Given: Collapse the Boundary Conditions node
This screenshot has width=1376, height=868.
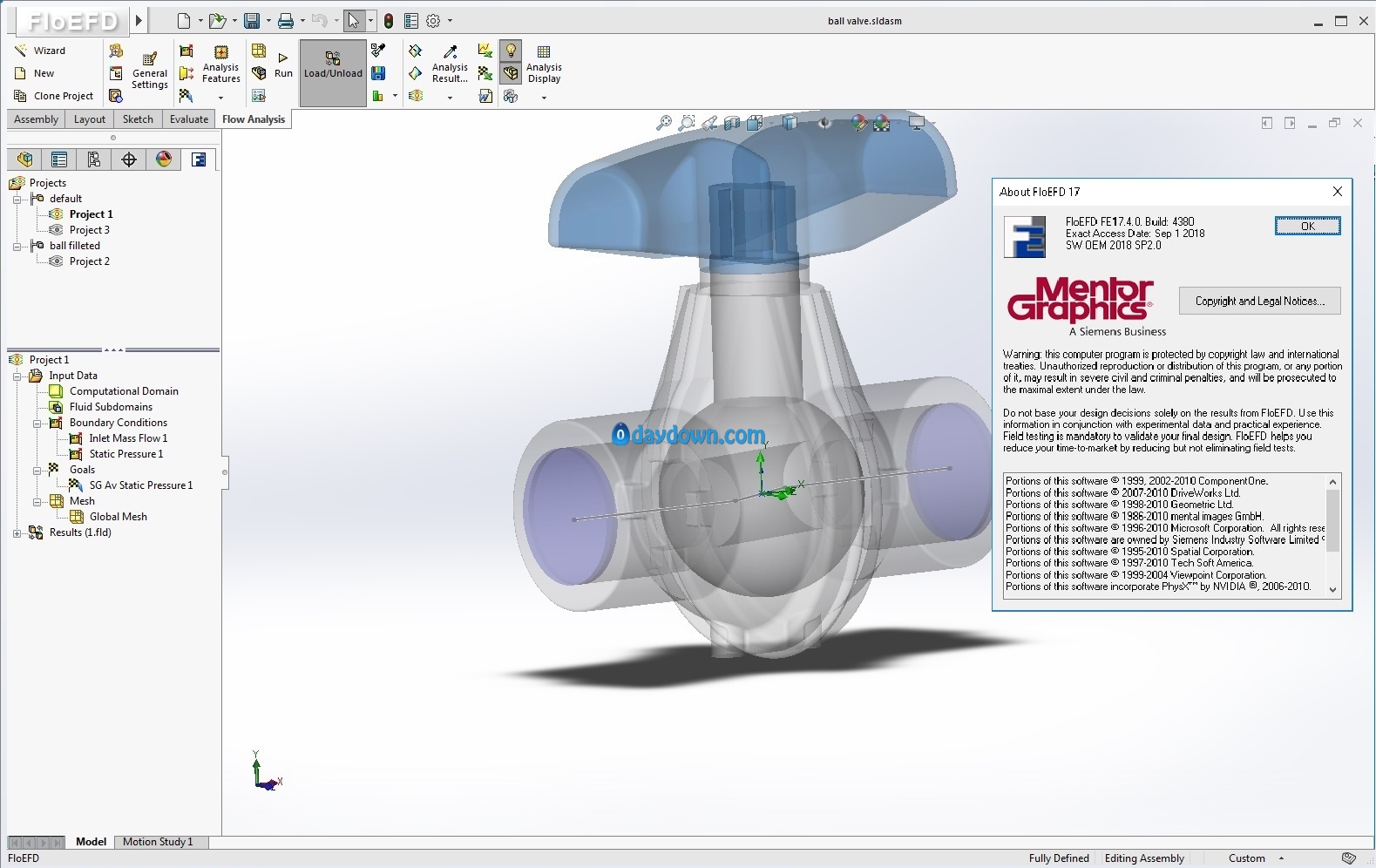Looking at the screenshot, I should point(37,424).
